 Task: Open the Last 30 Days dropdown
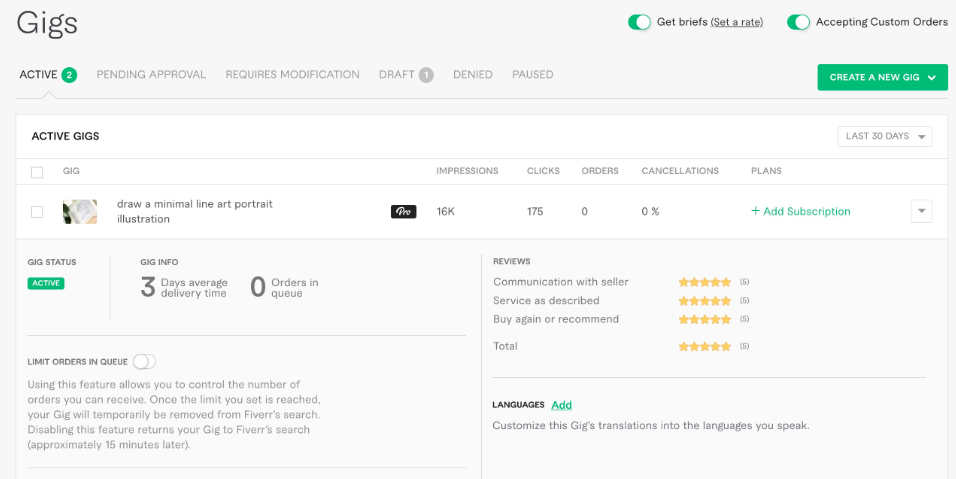(885, 136)
